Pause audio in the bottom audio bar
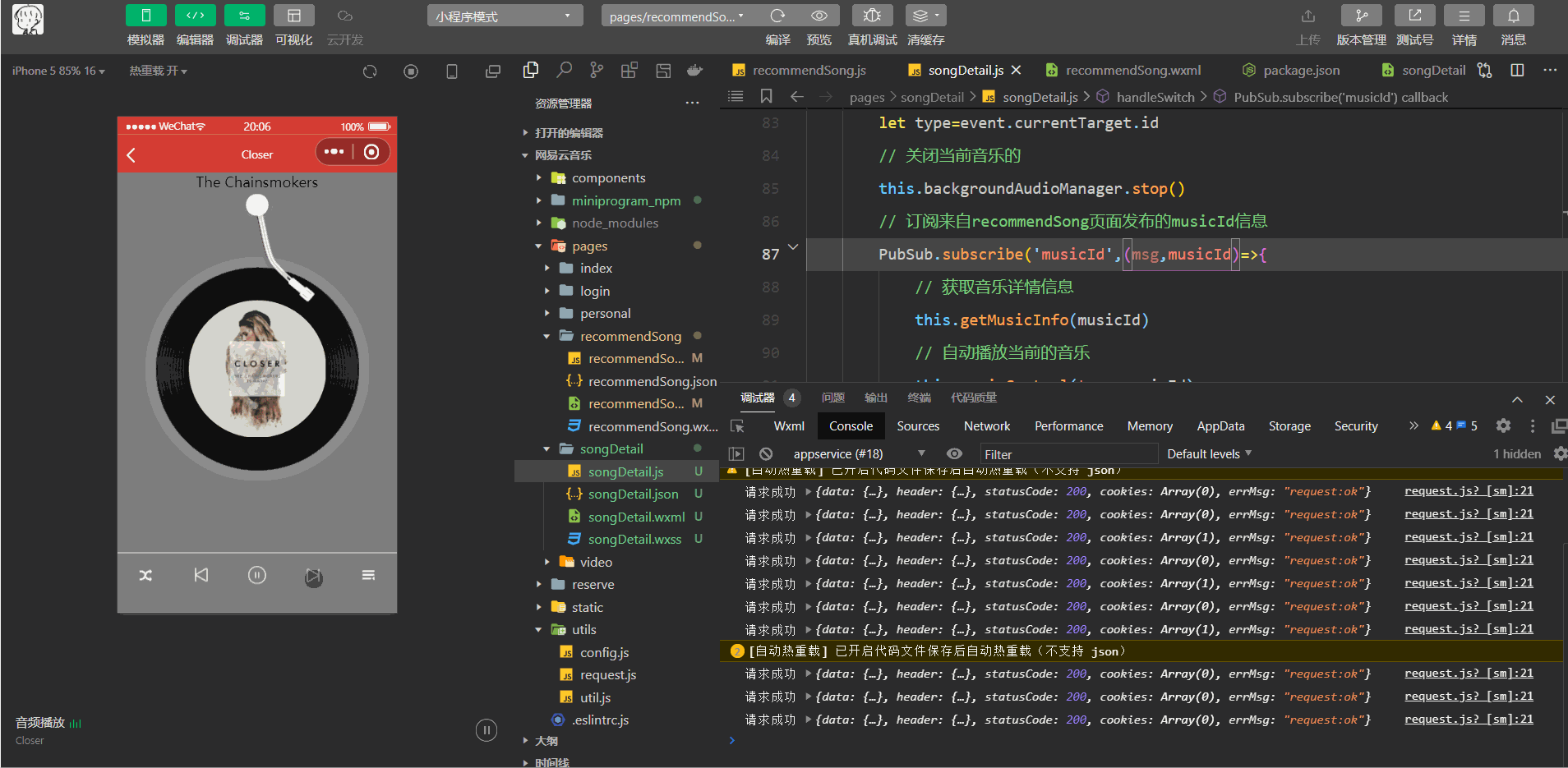1568x768 pixels. [487, 730]
